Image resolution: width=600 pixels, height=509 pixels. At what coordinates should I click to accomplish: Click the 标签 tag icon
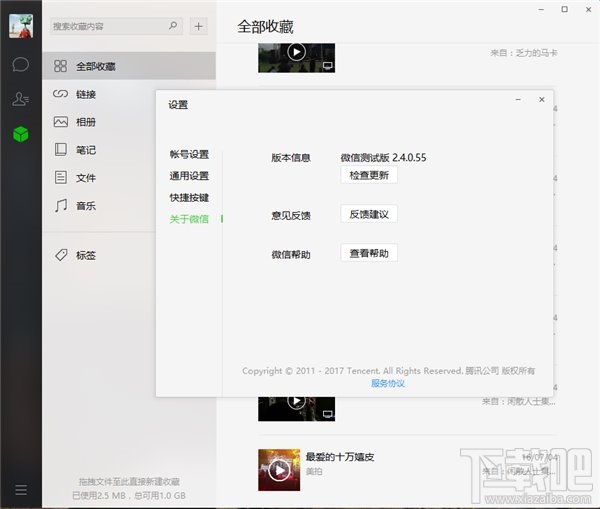tap(61, 255)
